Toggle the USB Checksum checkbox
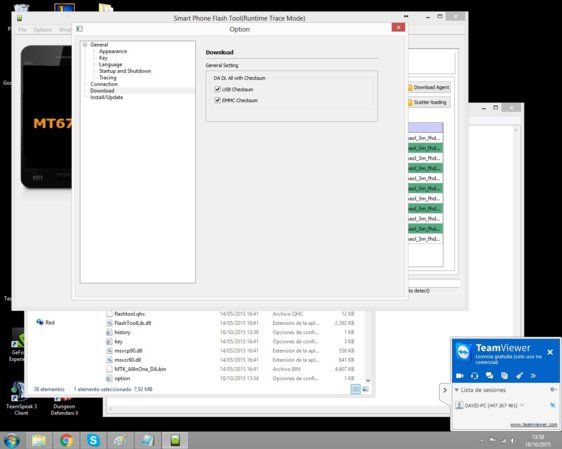Viewport: 562px width, 449px height. pos(217,89)
